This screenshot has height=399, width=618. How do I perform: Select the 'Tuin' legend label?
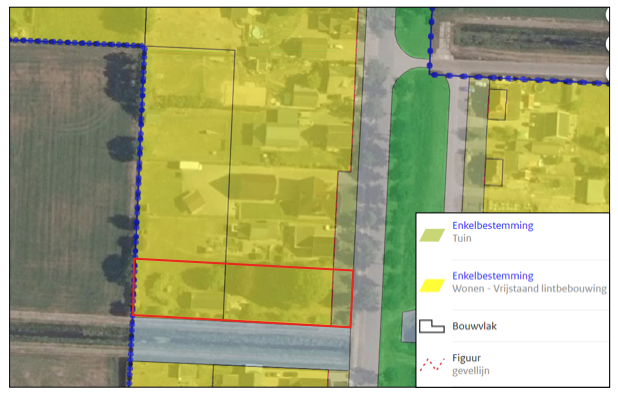pyautogui.click(x=462, y=238)
